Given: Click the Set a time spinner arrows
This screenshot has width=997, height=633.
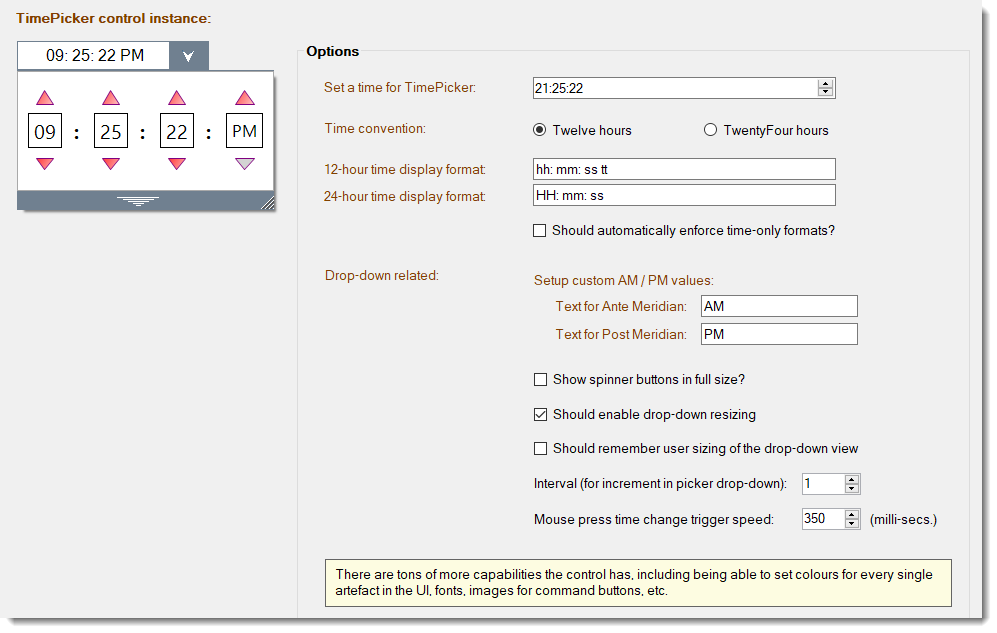Looking at the screenshot, I should [825, 88].
